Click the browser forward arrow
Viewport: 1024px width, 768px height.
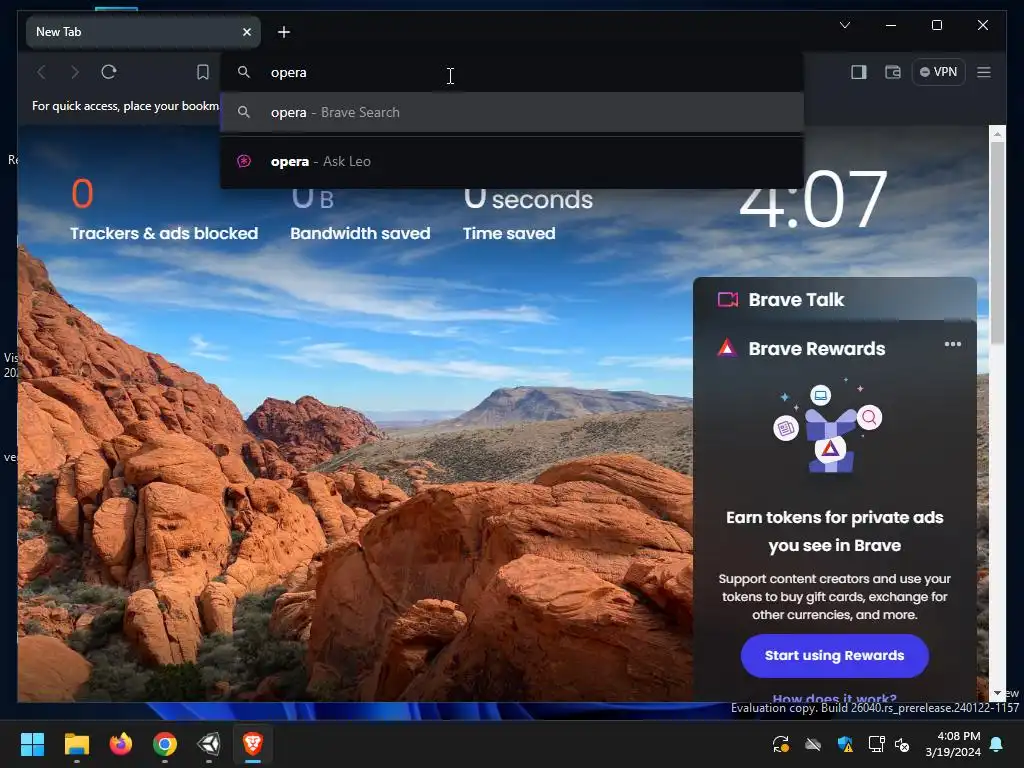click(74, 72)
